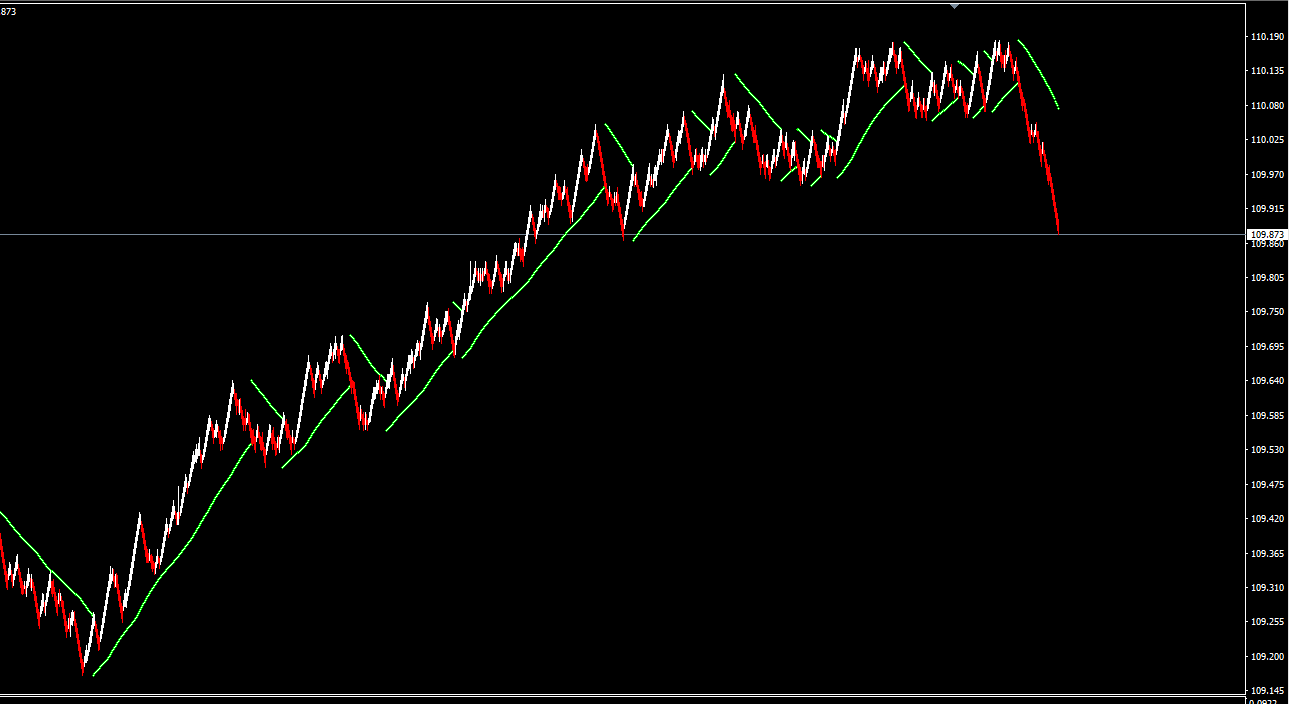The image size is (1289, 704).
Task: Click the 873 text in chart corner
Action: click(8, 12)
